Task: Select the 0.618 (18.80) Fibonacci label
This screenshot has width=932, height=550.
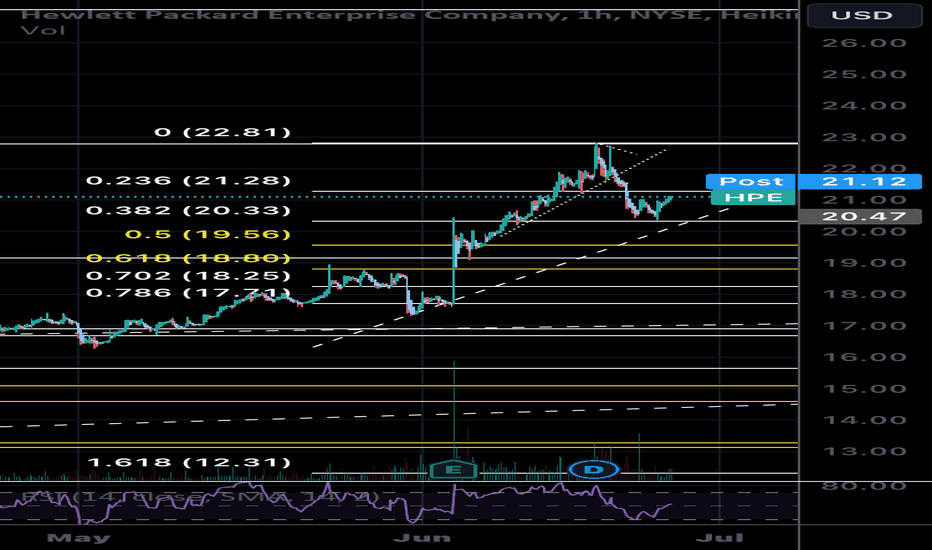Action: click(188, 258)
